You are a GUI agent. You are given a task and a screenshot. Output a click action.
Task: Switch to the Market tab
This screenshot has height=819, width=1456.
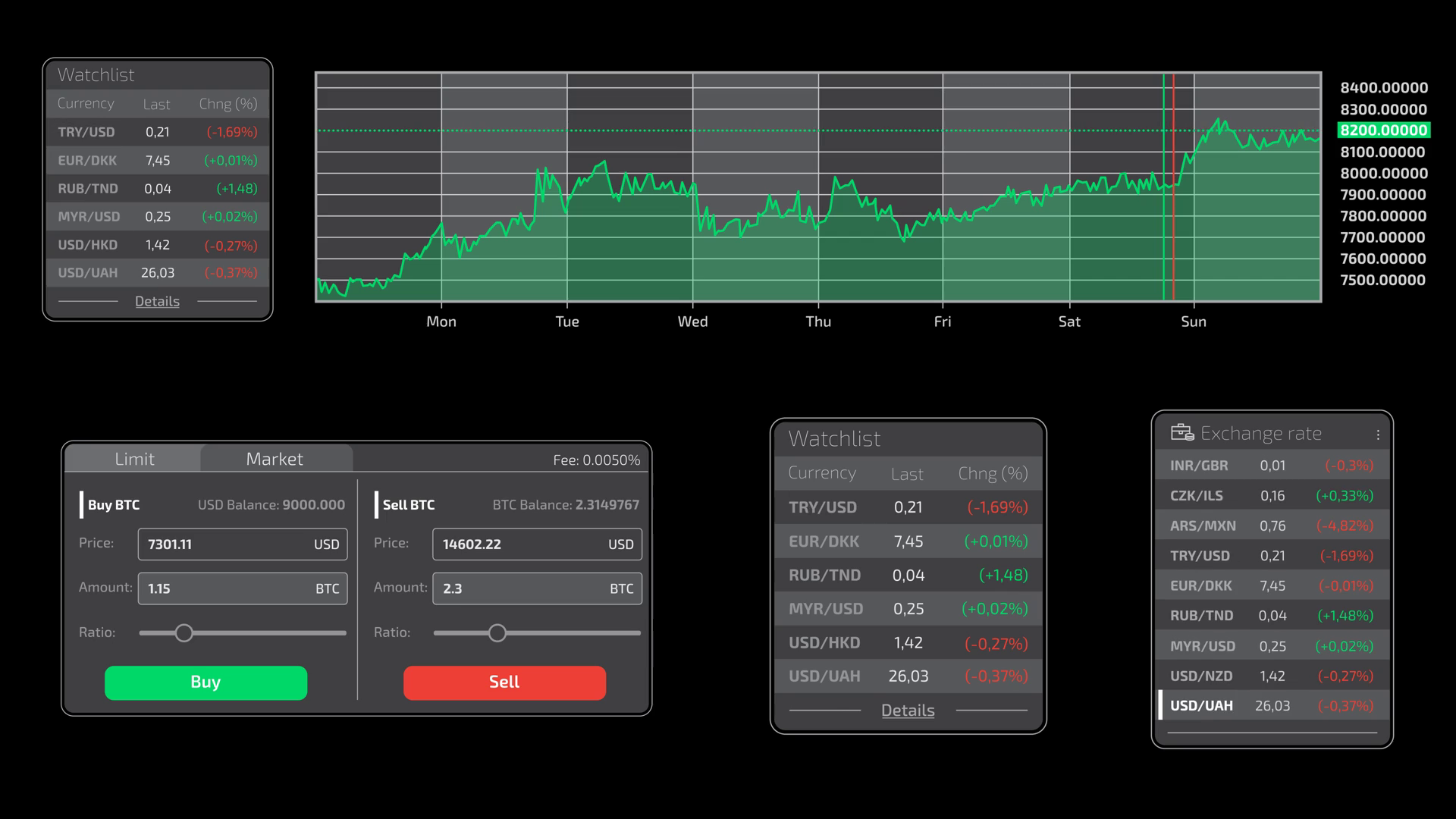click(x=275, y=459)
